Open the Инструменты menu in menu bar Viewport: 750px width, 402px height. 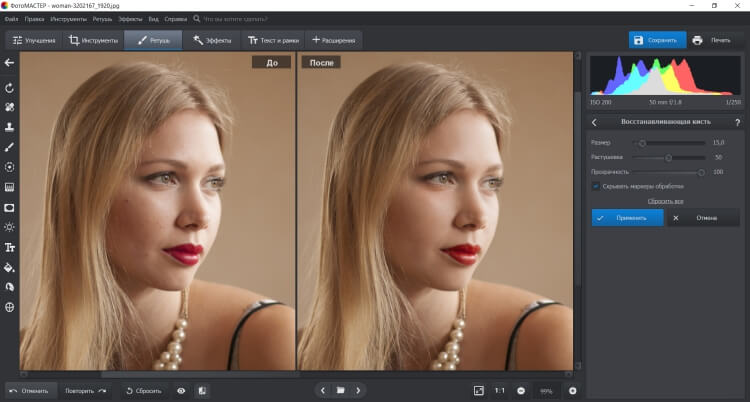pyautogui.click(x=68, y=19)
